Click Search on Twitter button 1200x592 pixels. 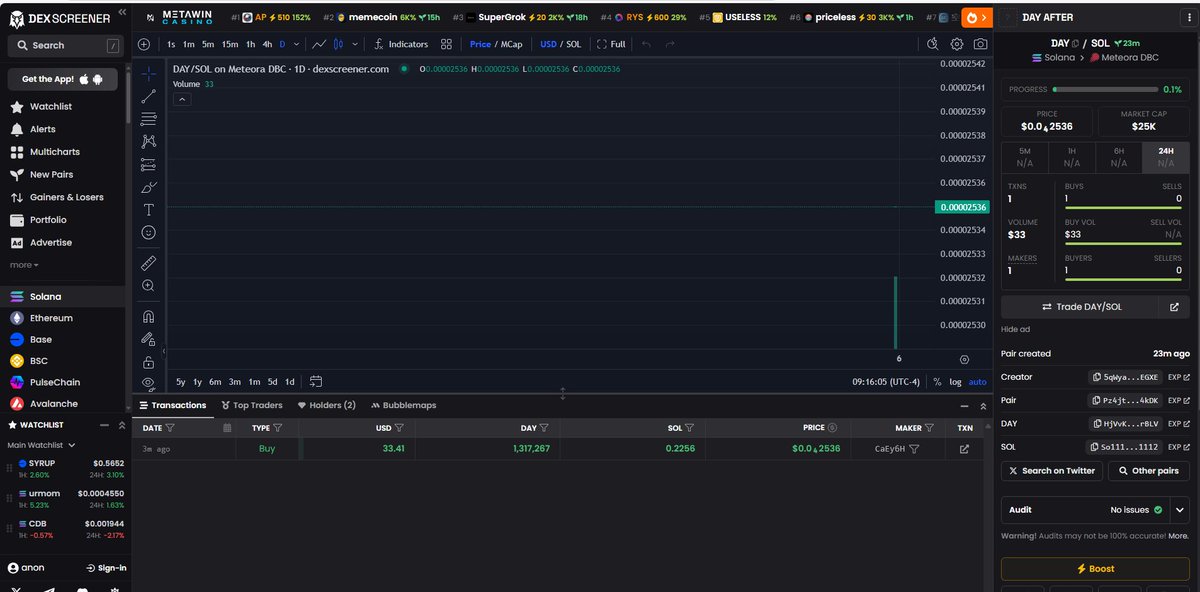[x=1052, y=471]
